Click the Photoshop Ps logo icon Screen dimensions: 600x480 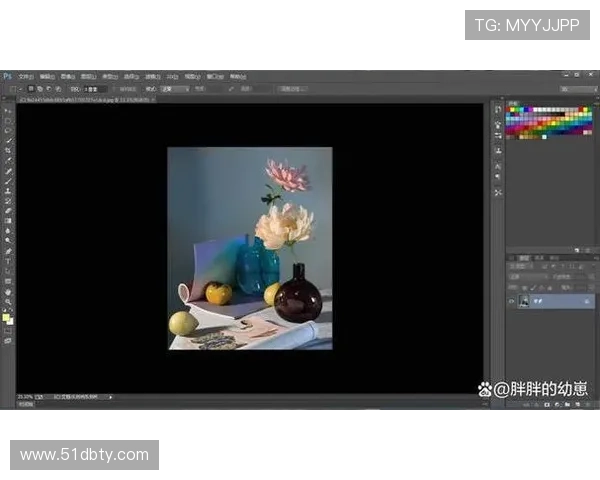click(7, 76)
